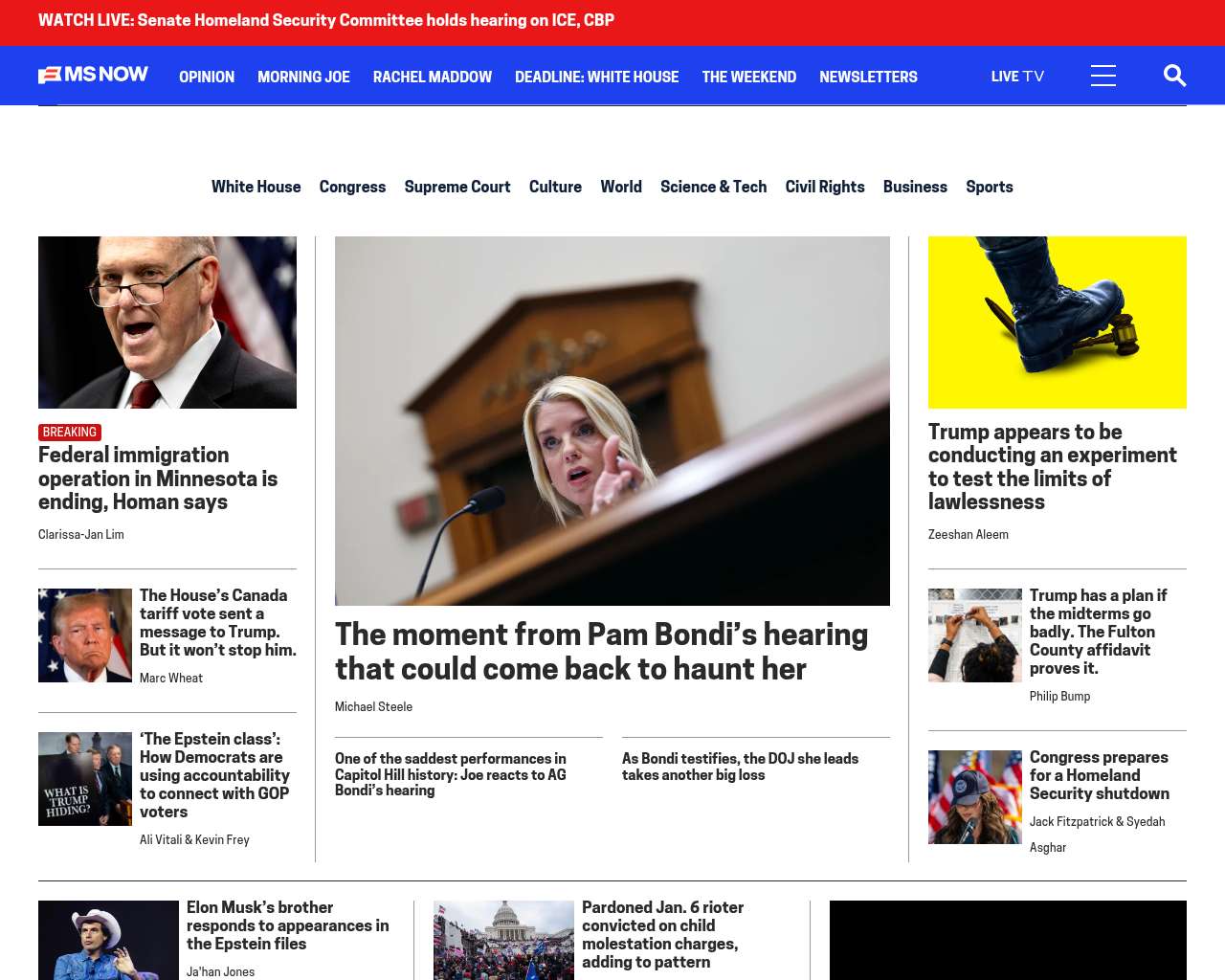The height and width of the screenshot is (980, 1225).
Task: Open Elon Musk's brother story thumbnail
Action: (108, 940)
